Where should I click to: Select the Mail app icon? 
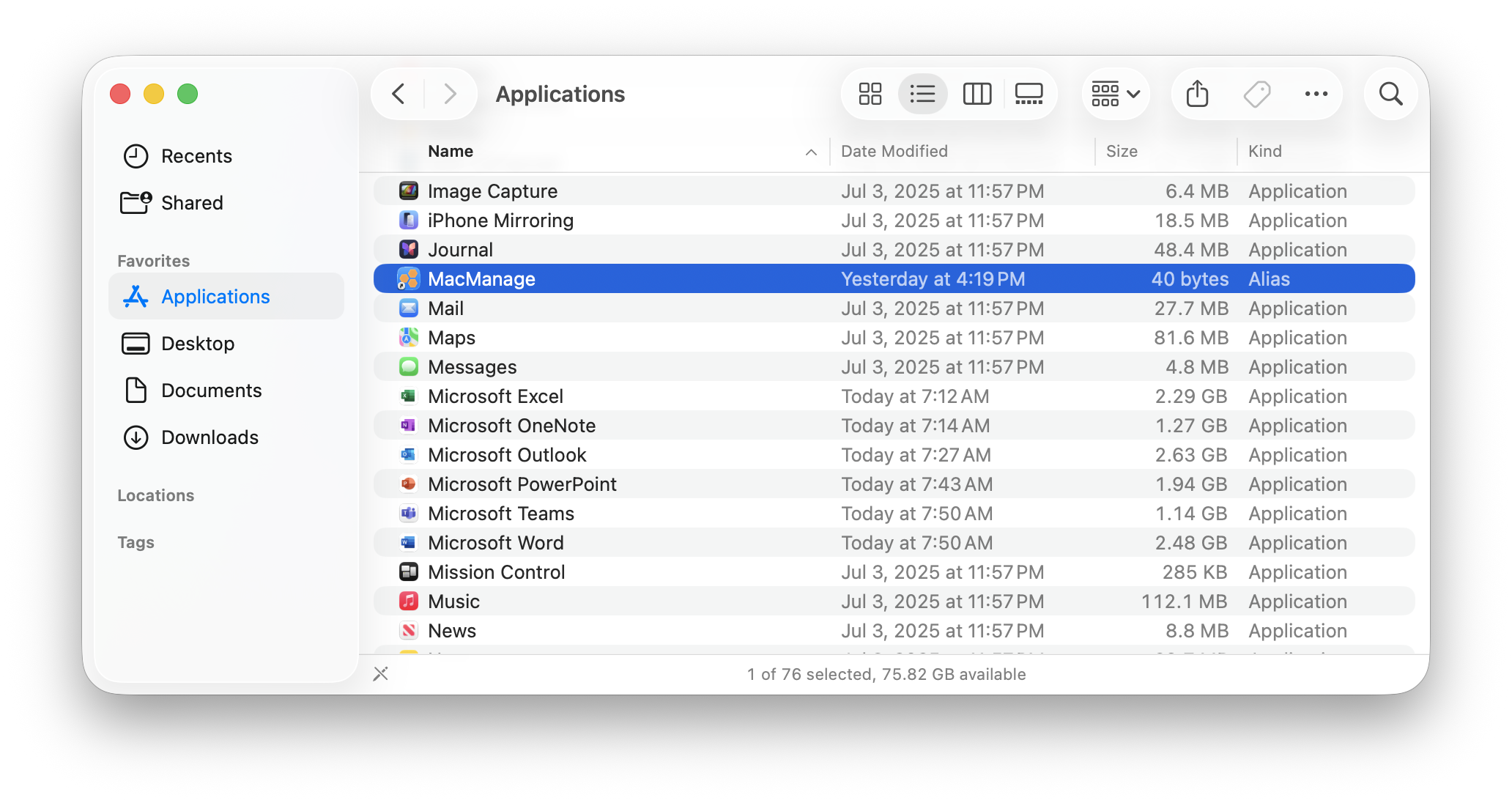click(409, 308)
